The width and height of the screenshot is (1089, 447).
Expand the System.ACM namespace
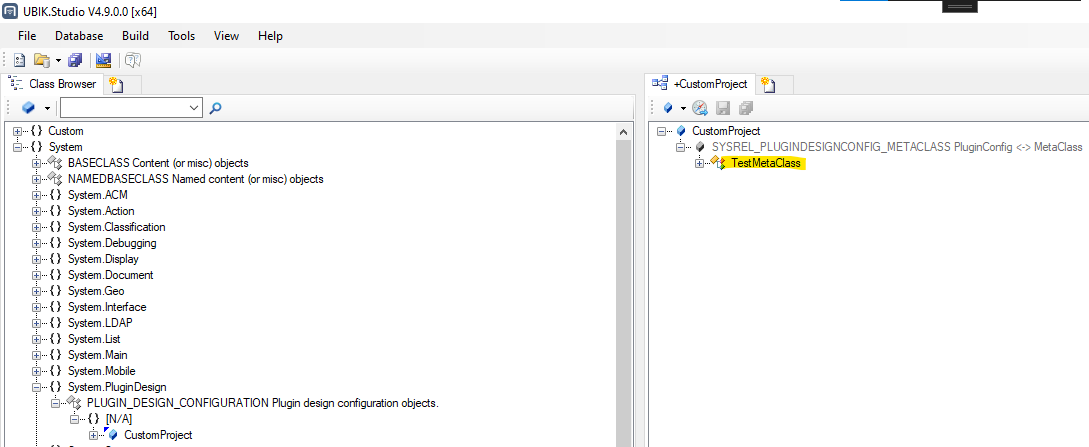coord(37,195)
